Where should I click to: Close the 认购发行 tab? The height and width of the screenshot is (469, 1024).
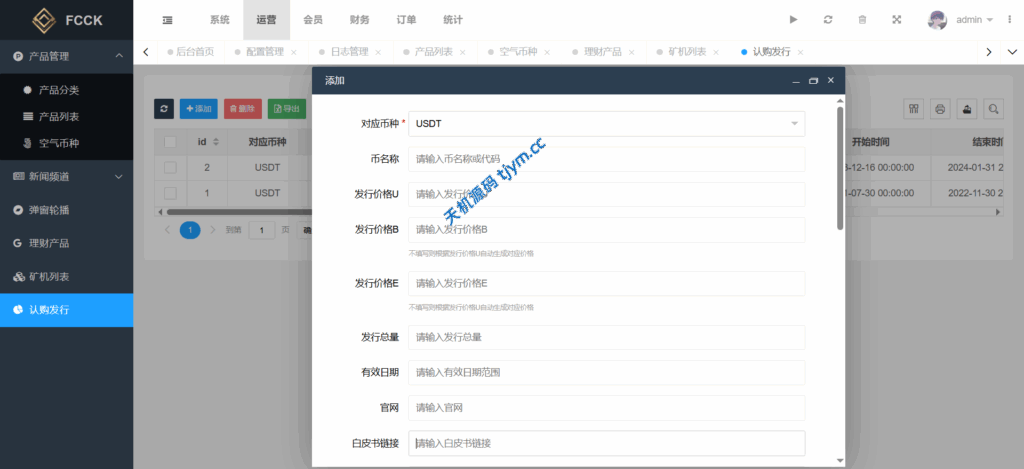pos(800,52)
